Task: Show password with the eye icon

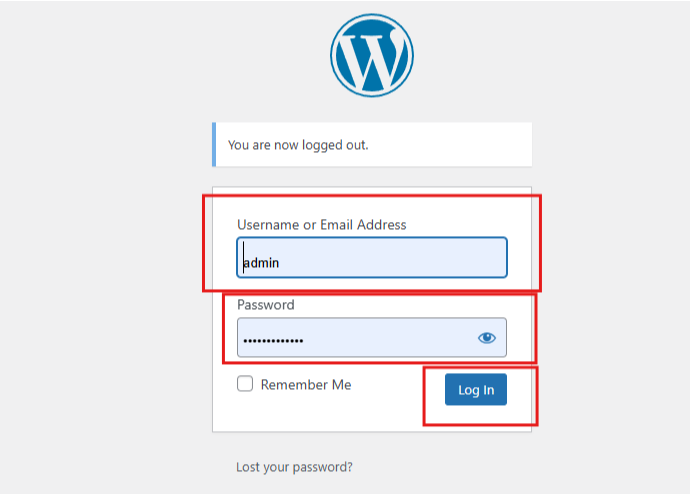Action: [x=487, y=338]
